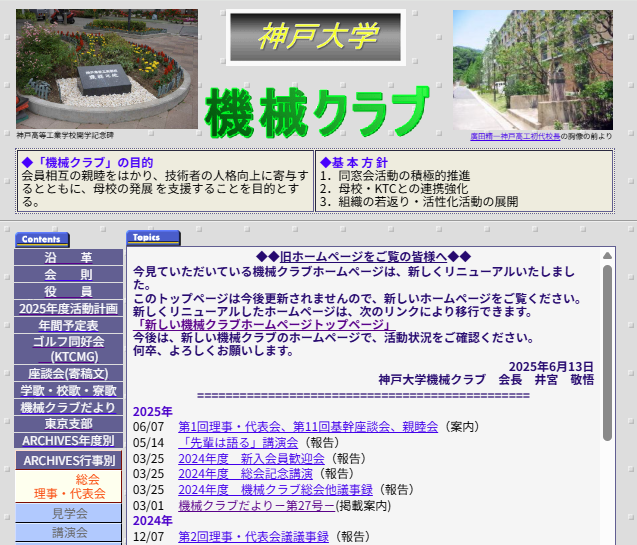Image resolution: width=637 pixels, height=545 pixels.
Task: Open 2024年度 新入会員歓迎会 link
Action: click(251, 458)
